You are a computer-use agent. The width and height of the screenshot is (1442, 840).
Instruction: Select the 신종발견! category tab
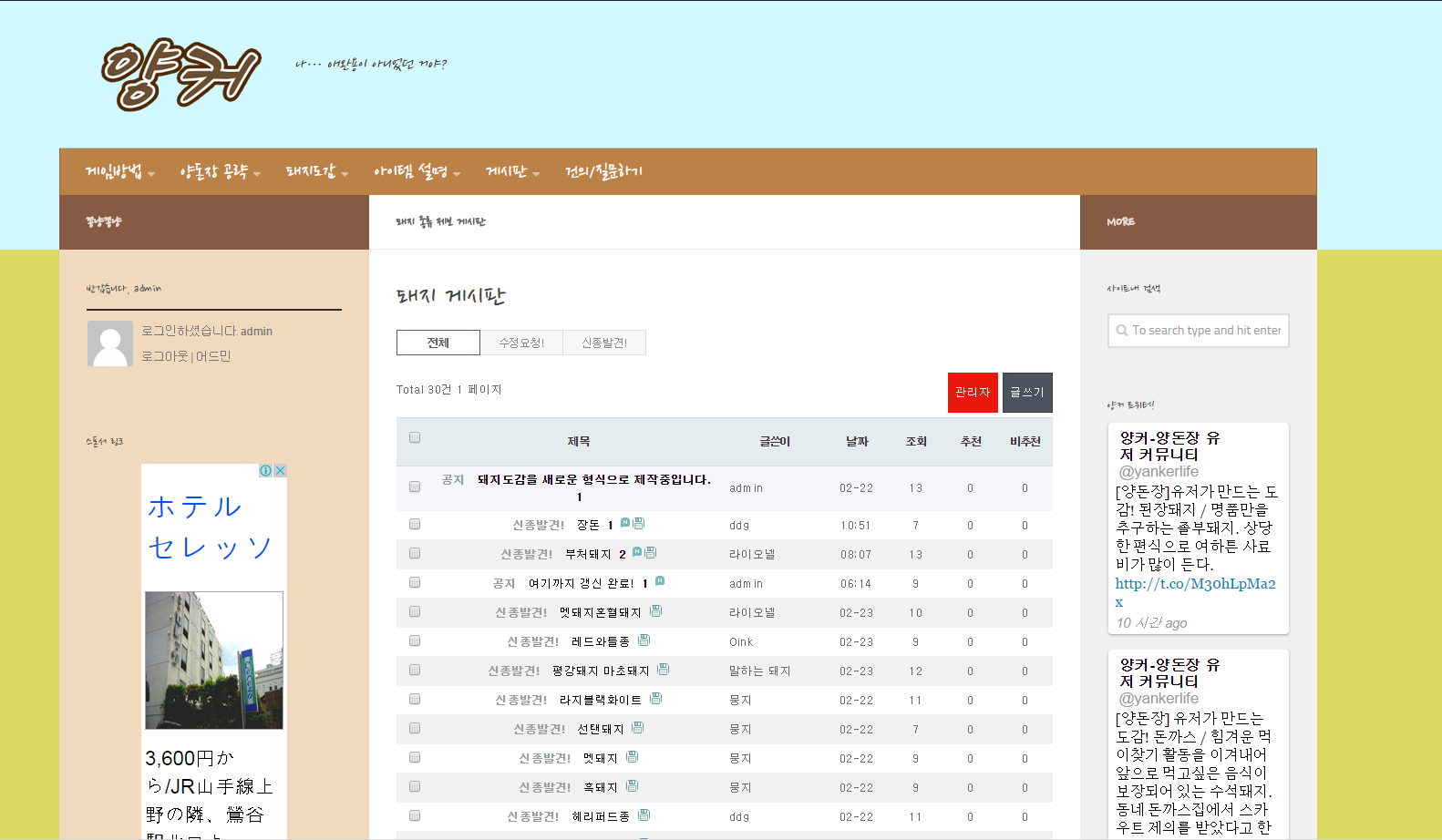click(604, 343)
